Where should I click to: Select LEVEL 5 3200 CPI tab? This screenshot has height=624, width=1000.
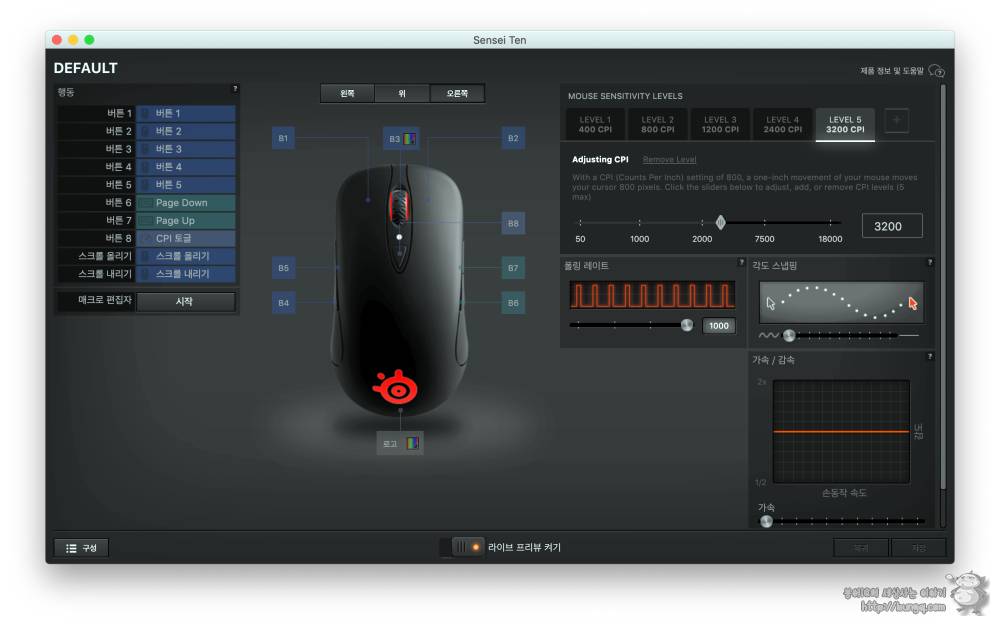click(845, 124)
